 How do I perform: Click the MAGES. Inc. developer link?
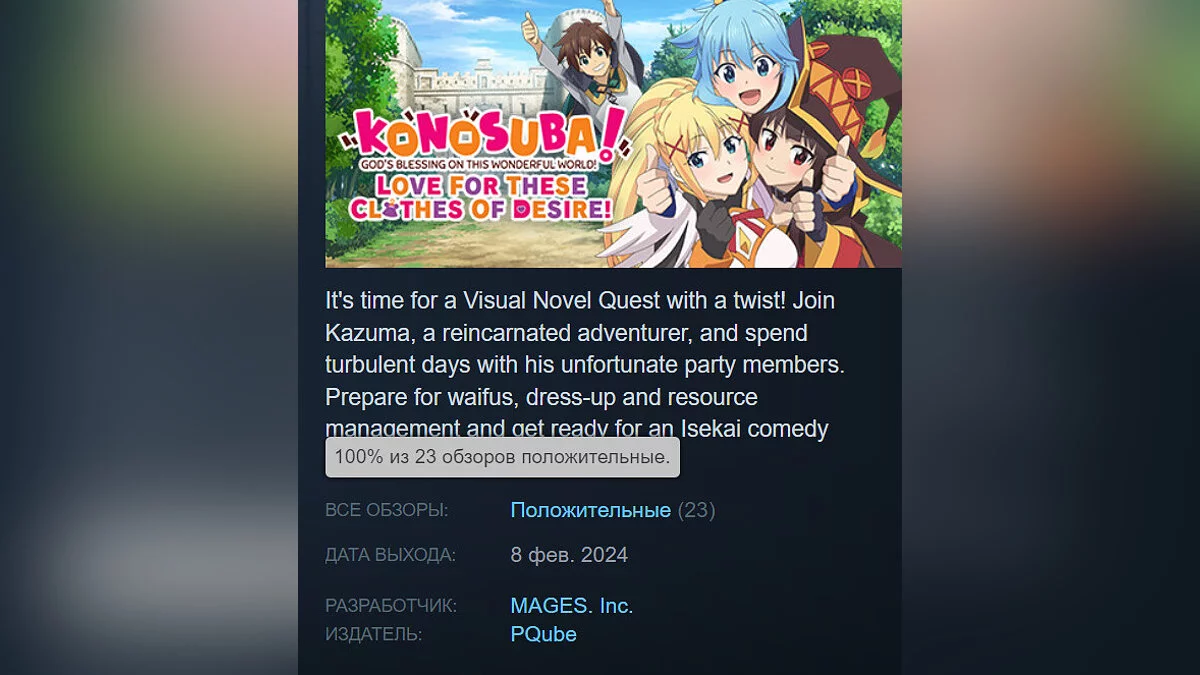(572, 606)
